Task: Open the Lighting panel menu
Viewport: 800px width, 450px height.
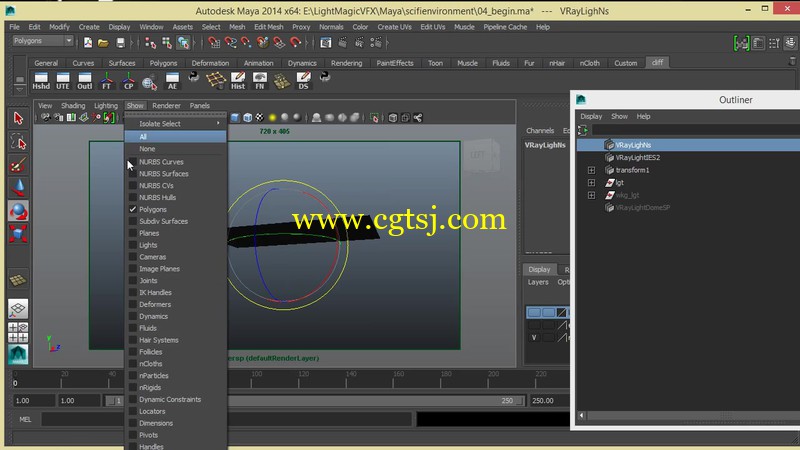Action: click(106, 106)
